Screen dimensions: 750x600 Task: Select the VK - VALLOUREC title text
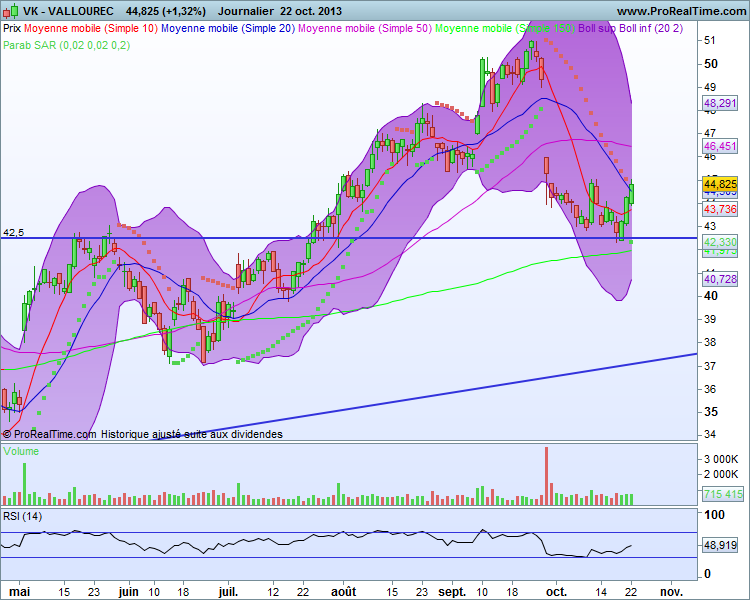click(68, 11)
